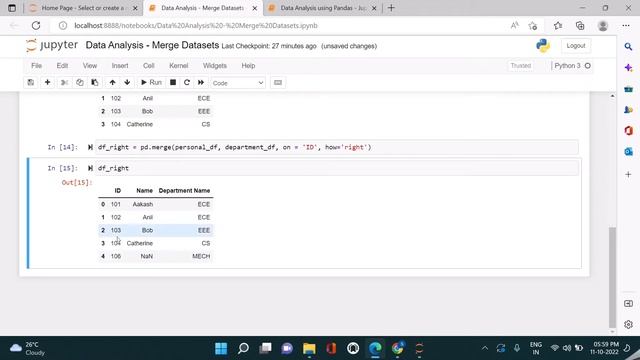
Task: Open the View menu
Action: click(90, 66)
